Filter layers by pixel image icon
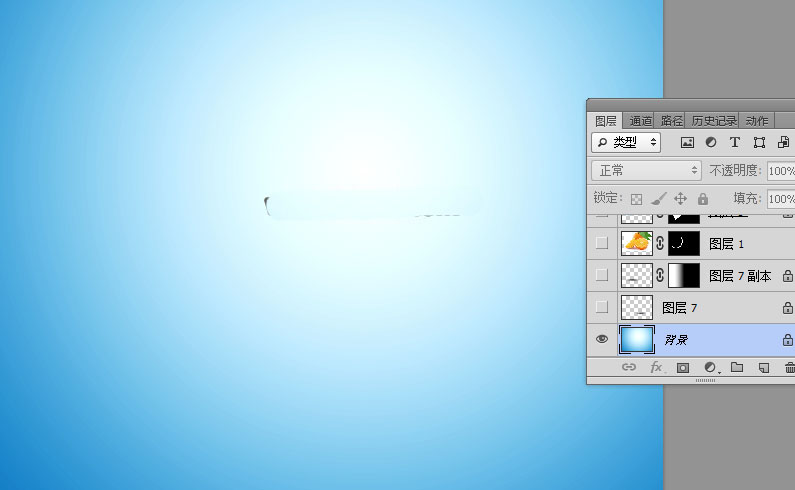 coord(687,143)
